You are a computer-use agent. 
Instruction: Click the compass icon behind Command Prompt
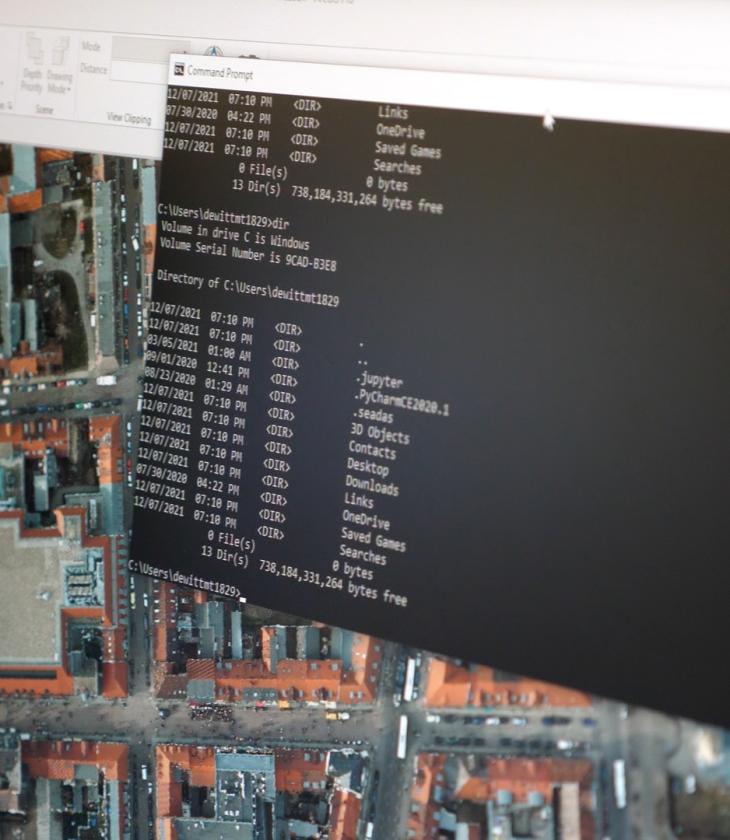213,52
